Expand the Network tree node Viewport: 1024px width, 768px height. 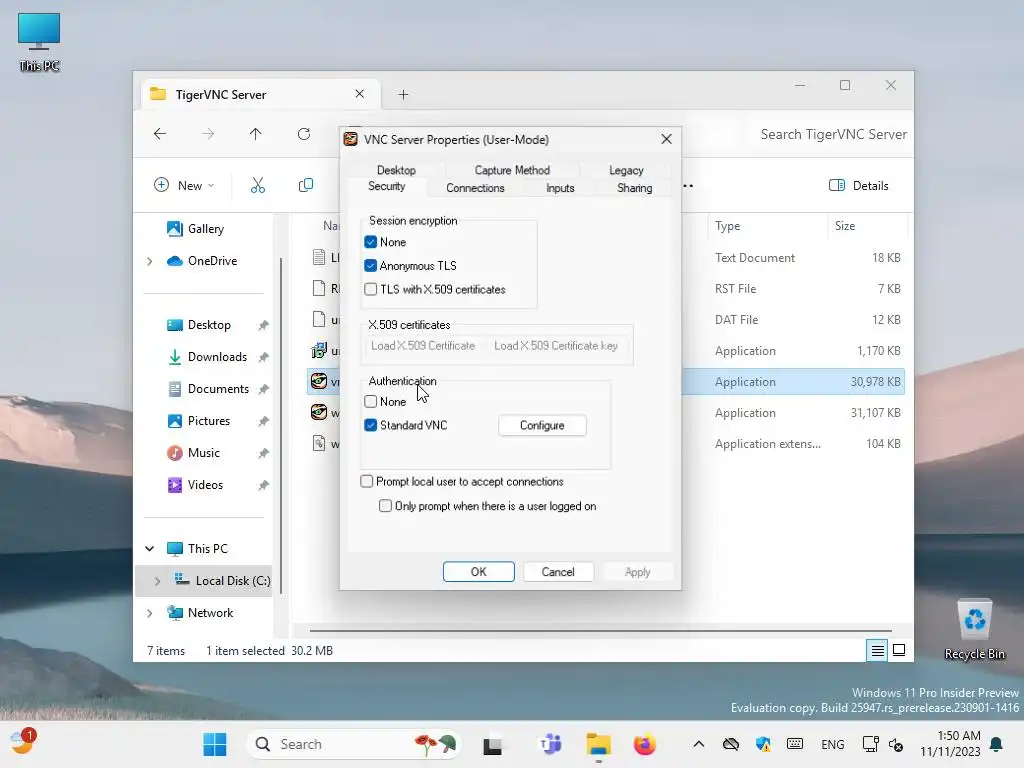tap(150, 613)
